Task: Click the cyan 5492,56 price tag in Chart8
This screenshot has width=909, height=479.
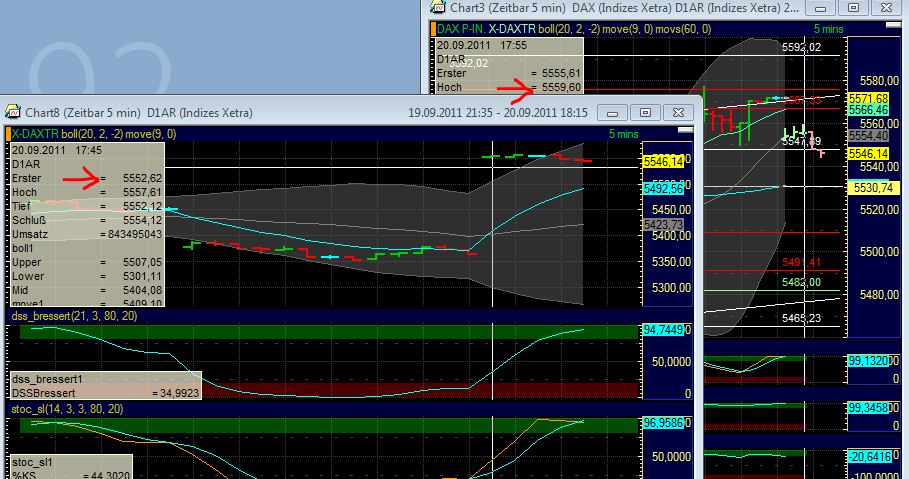Action: click(x=663, y=188)
